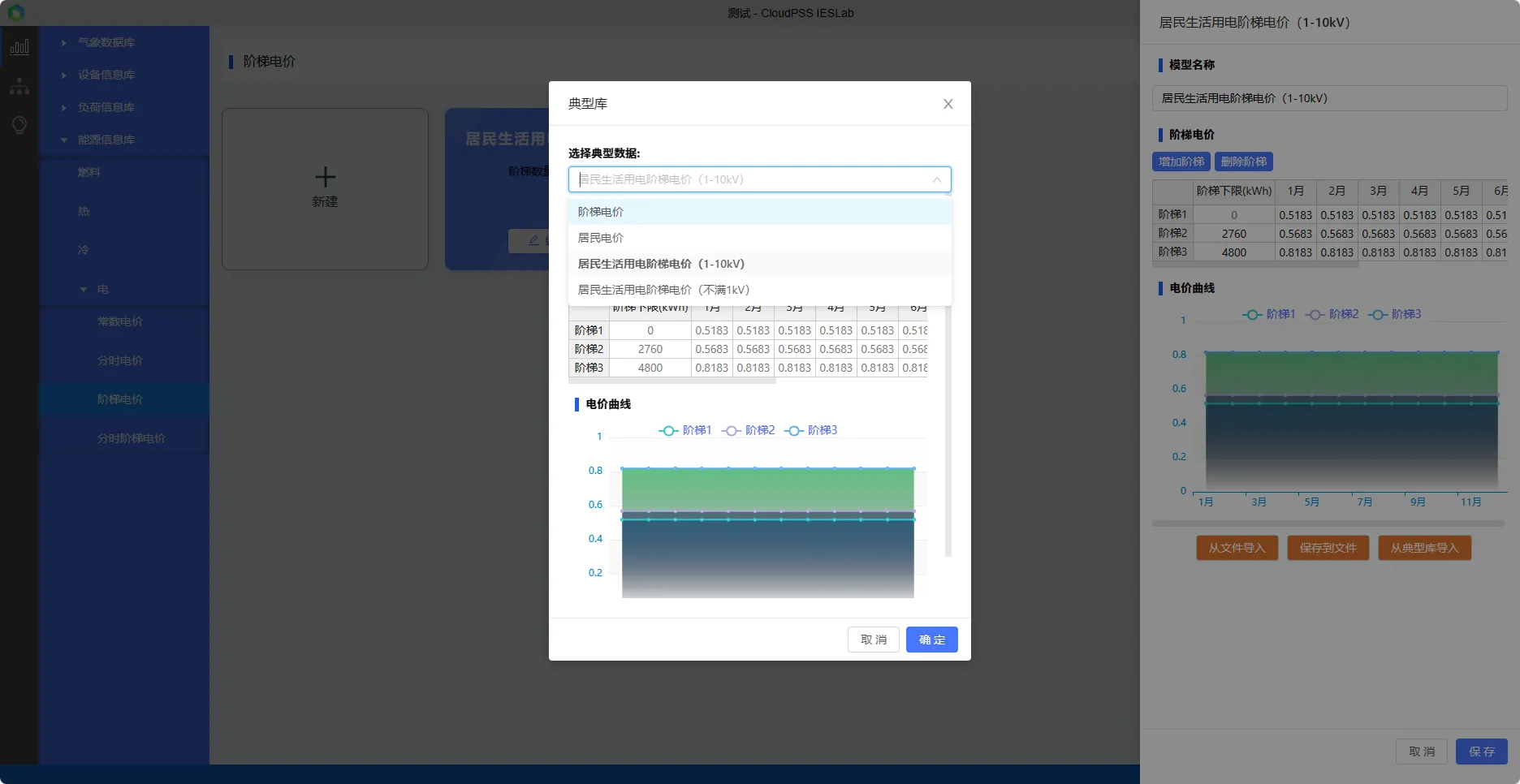
Task: Close the 典型库 dialog with X
Action: (948, 104)
